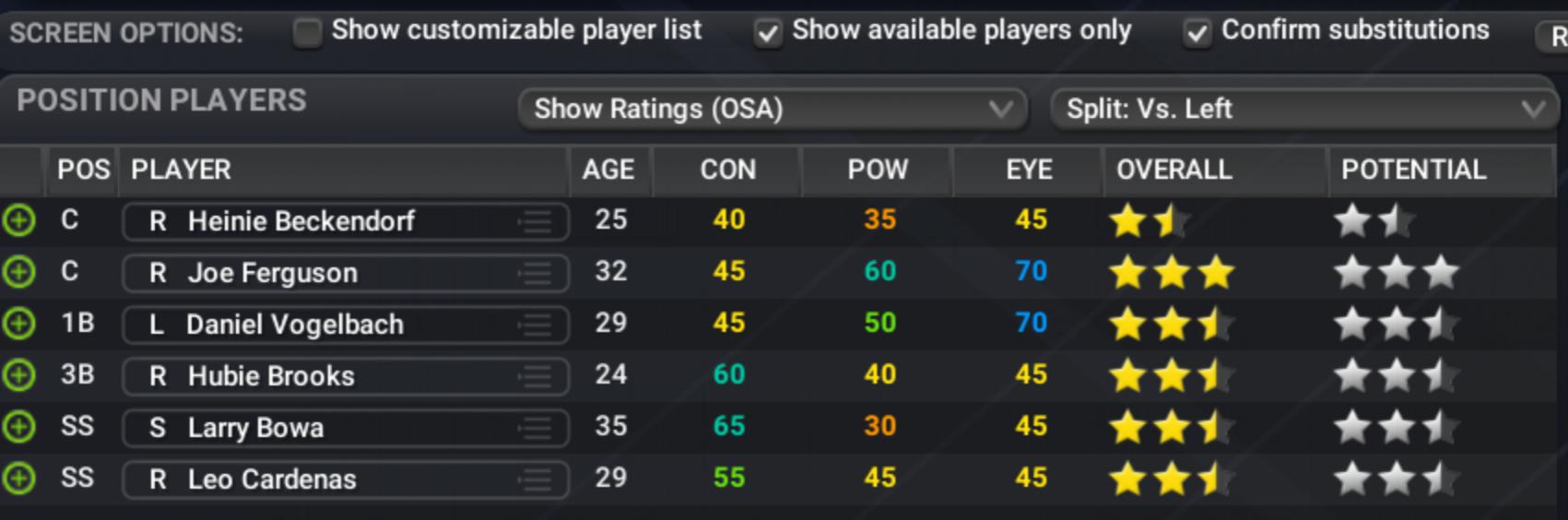
Task: Click the drag handle icon on Larry Bowa's row
Action: click(535, 428)
